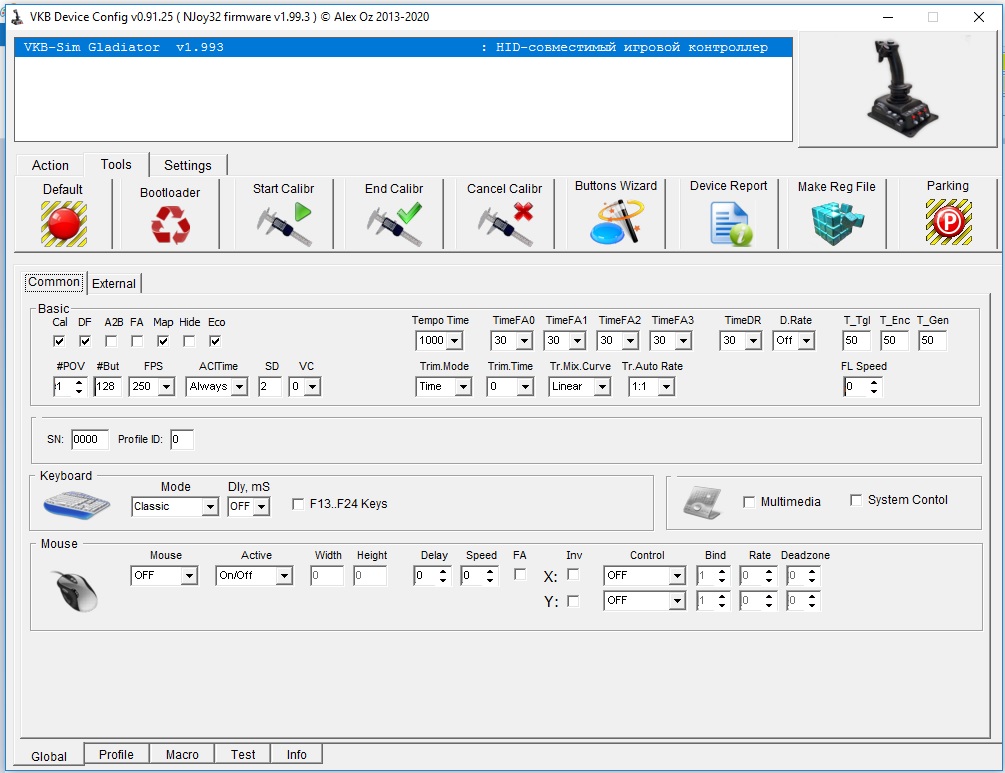Open the Mouse Active dropdown
Viewport: 1005px width, 773px height.
tap(284, 576)
